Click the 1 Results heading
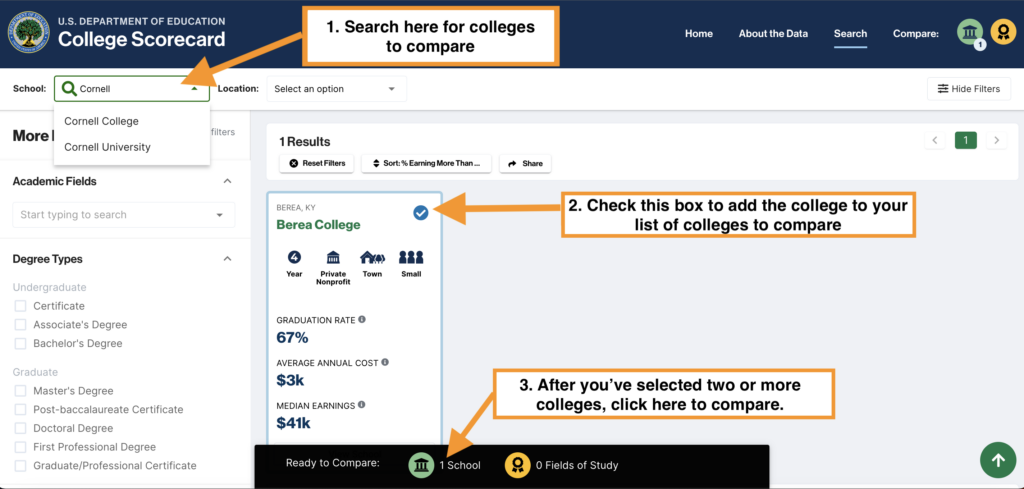This screenshot has height=489, width=1024. point(304,142)
